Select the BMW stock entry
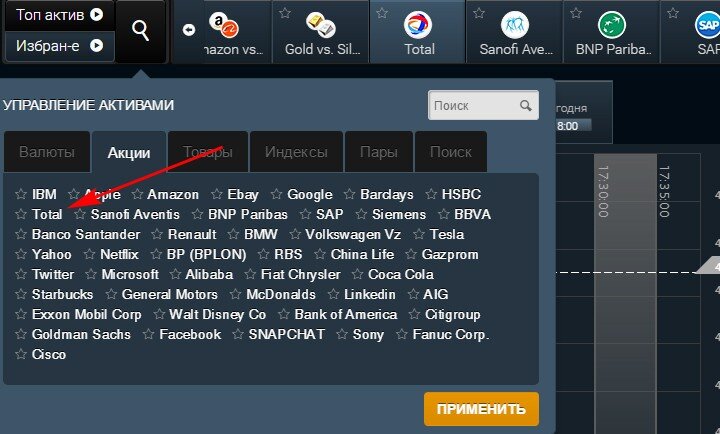 (261, 234)
